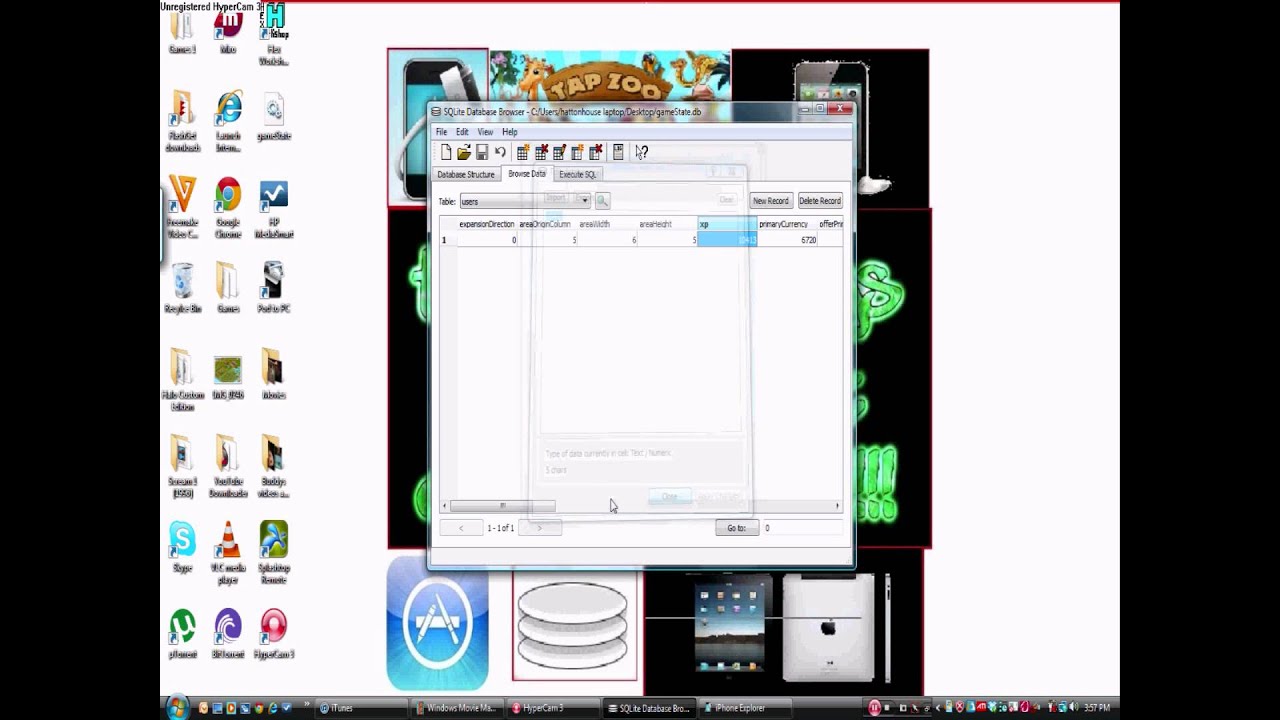Click the Go to record number field
This screenshot has height=720, width=1280.
[x=803, y=528]
